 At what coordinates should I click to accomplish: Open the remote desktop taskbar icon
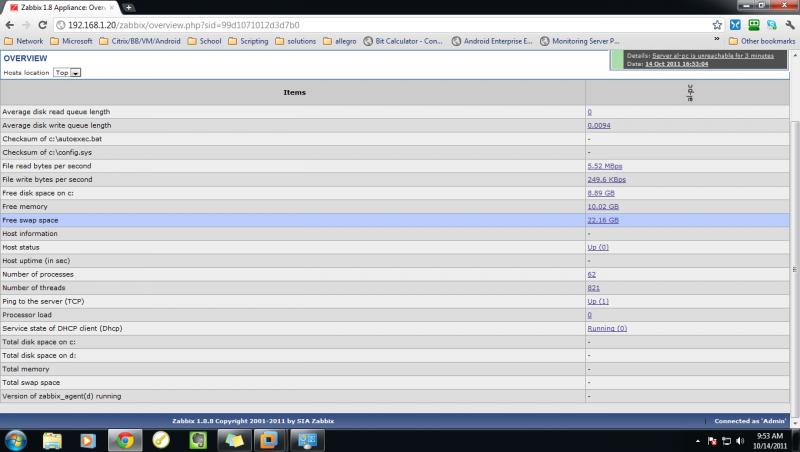coord(307,440)
